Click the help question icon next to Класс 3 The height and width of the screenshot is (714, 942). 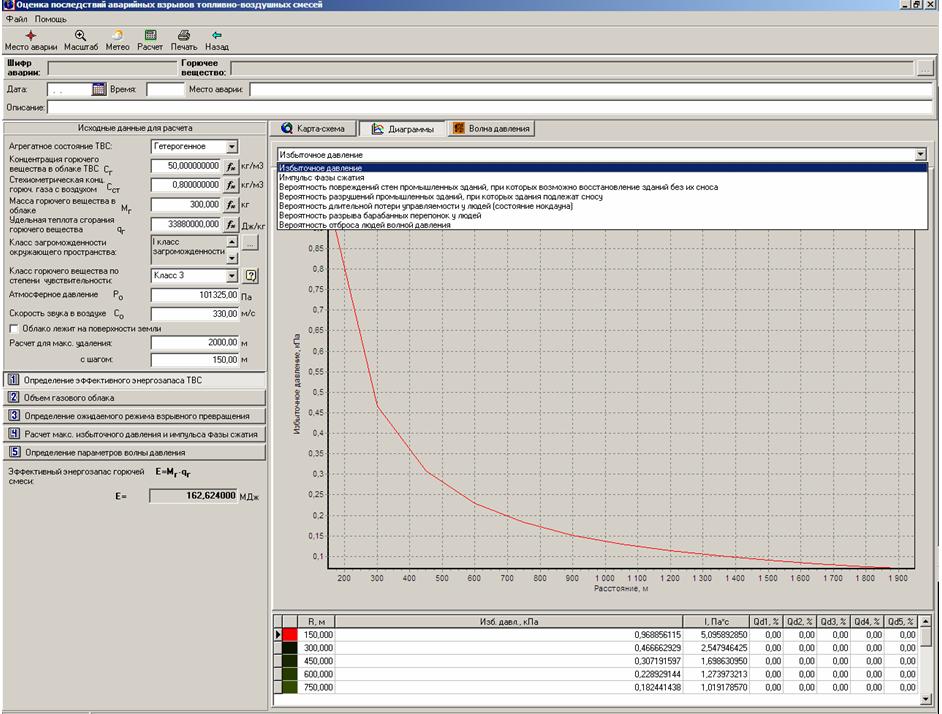click(x=251, y=276)
